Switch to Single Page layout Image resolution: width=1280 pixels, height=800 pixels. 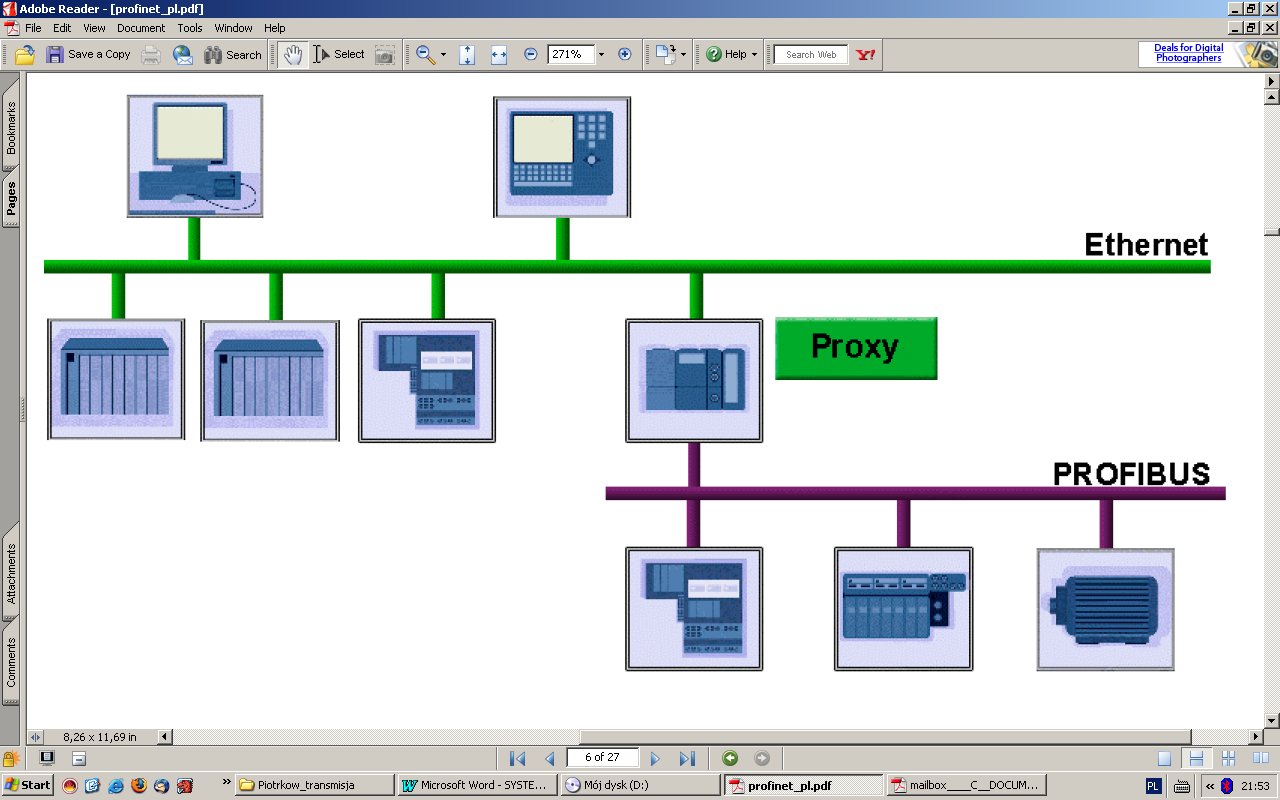tap(1164, 758)
